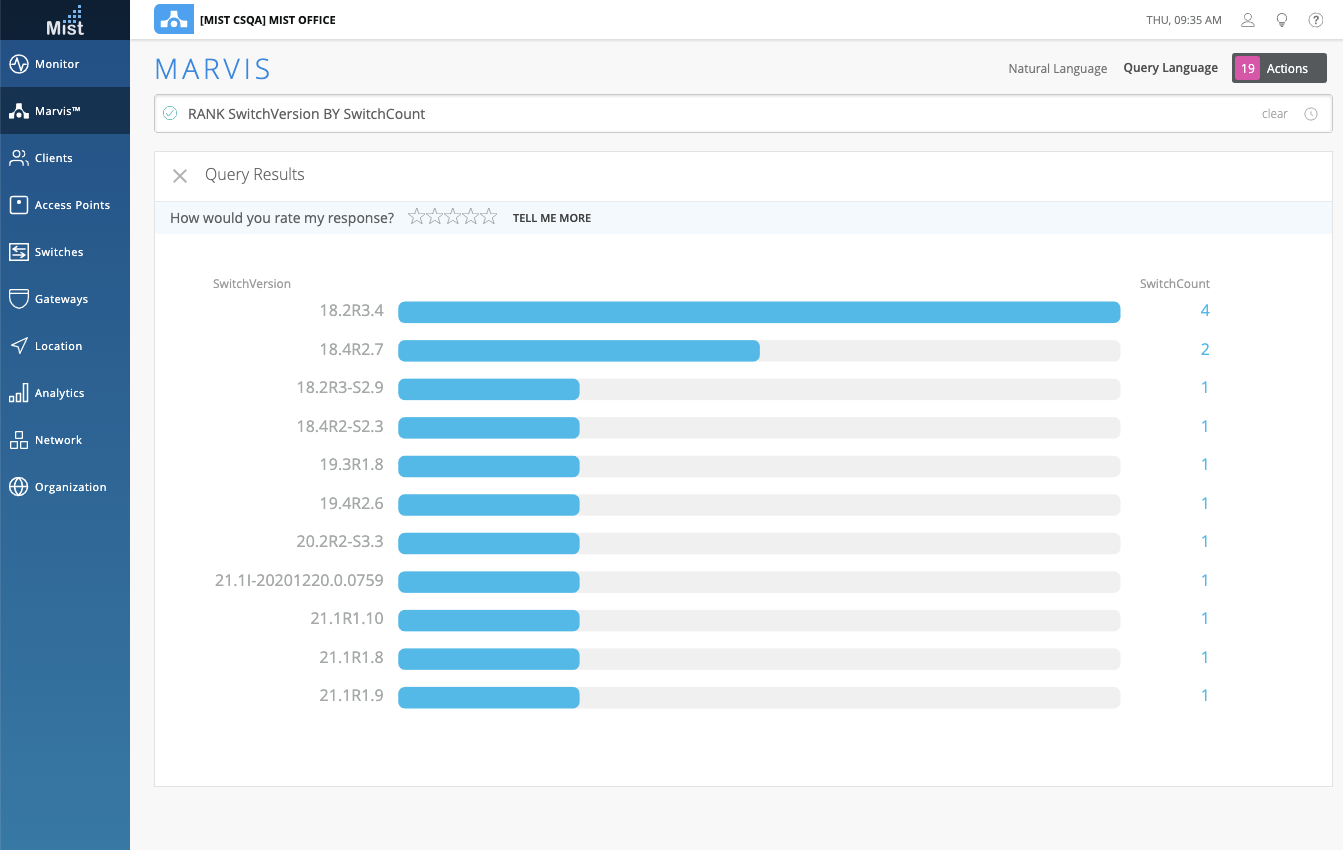Open the help question mark icon

[1316, 20]
